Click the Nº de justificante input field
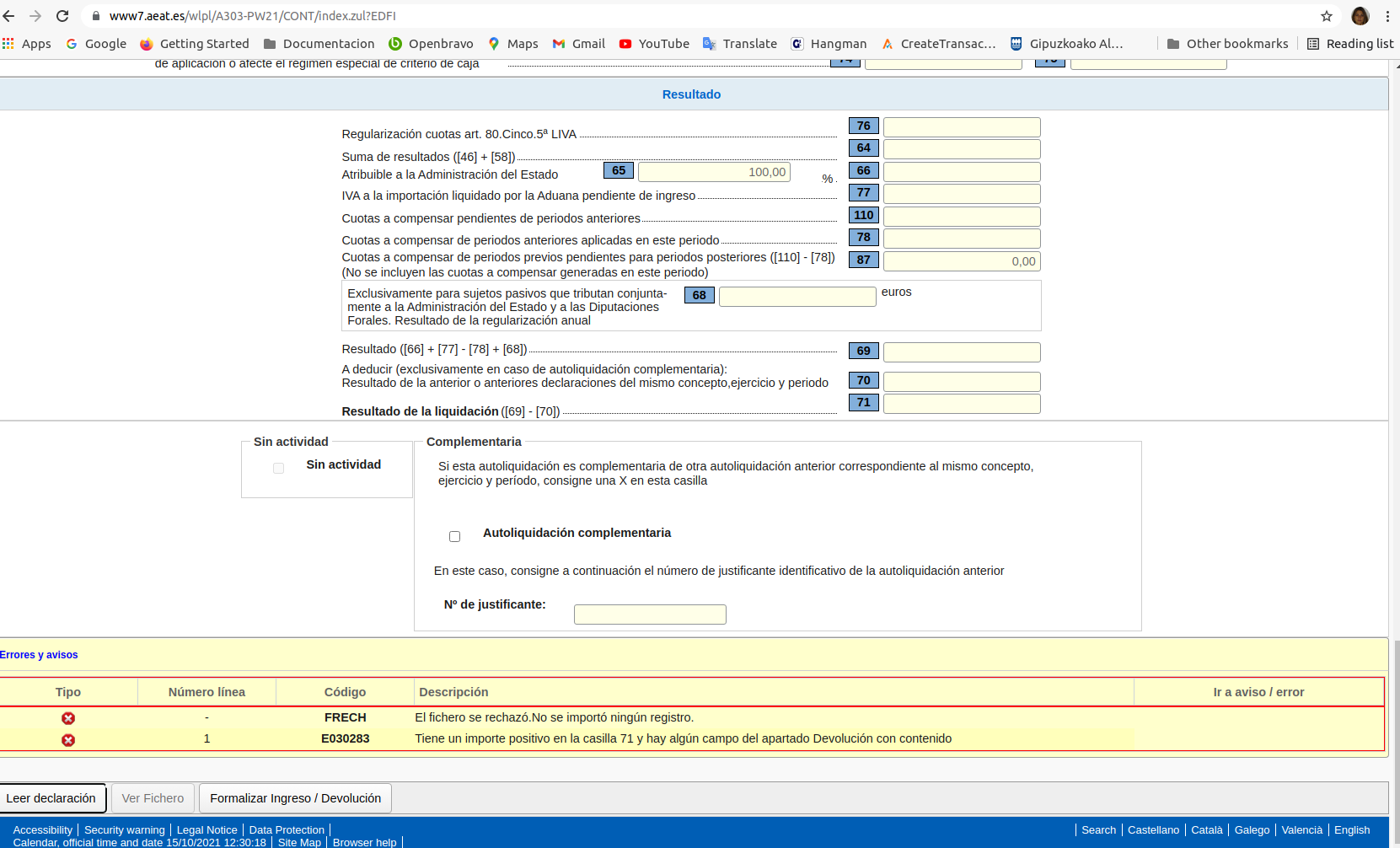 coord(650,615)
